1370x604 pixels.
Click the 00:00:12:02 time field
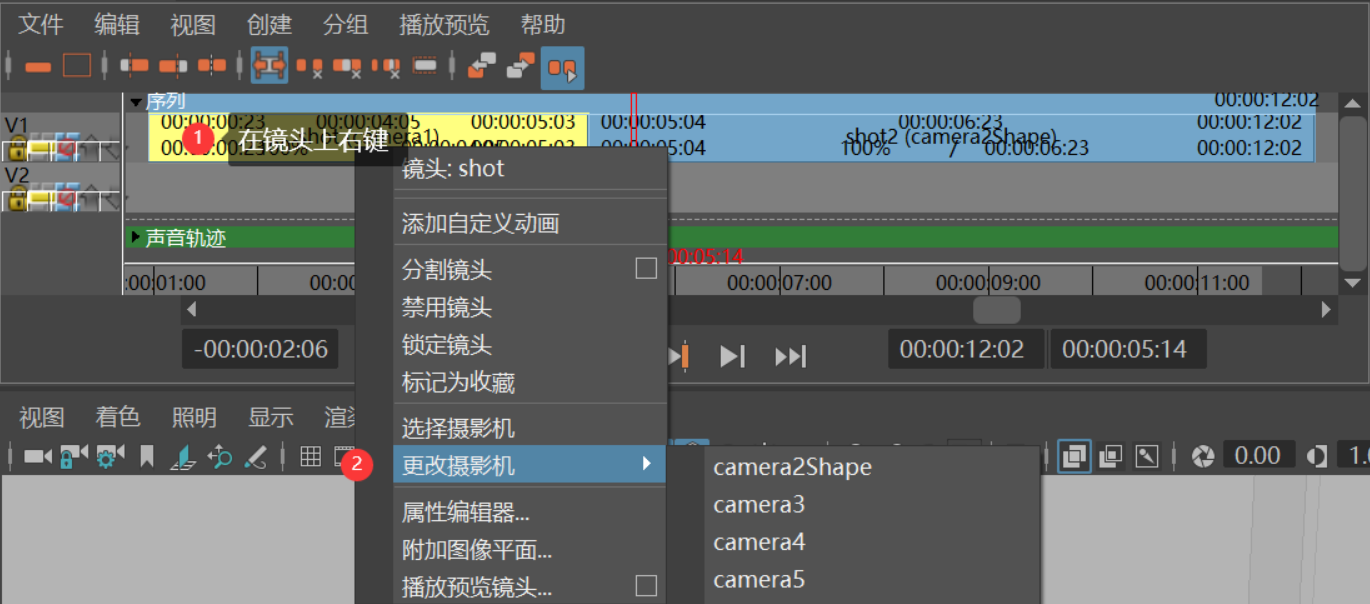pyautogui.click(x=965, y=347)
